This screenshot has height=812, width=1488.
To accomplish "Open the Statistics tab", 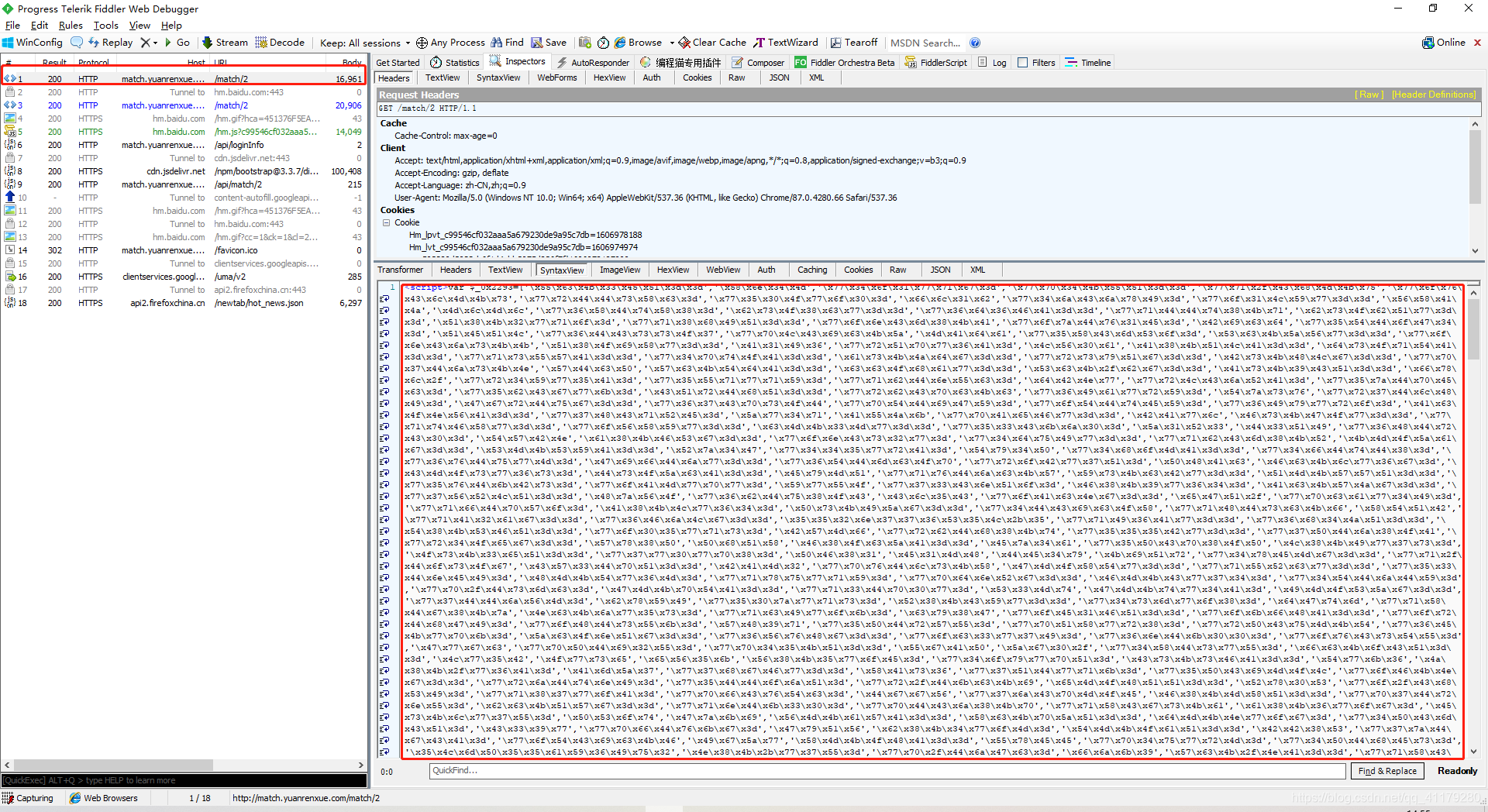I will (x=455, y=63).
